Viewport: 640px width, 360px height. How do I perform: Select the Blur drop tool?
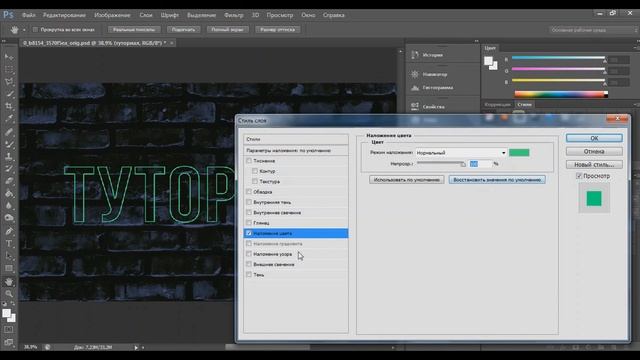click(x=9, y=206)
